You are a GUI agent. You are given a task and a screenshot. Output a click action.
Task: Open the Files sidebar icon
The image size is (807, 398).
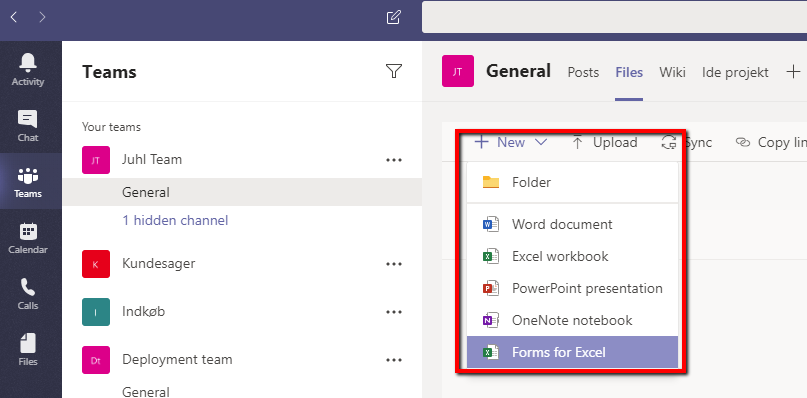point(28,343)
